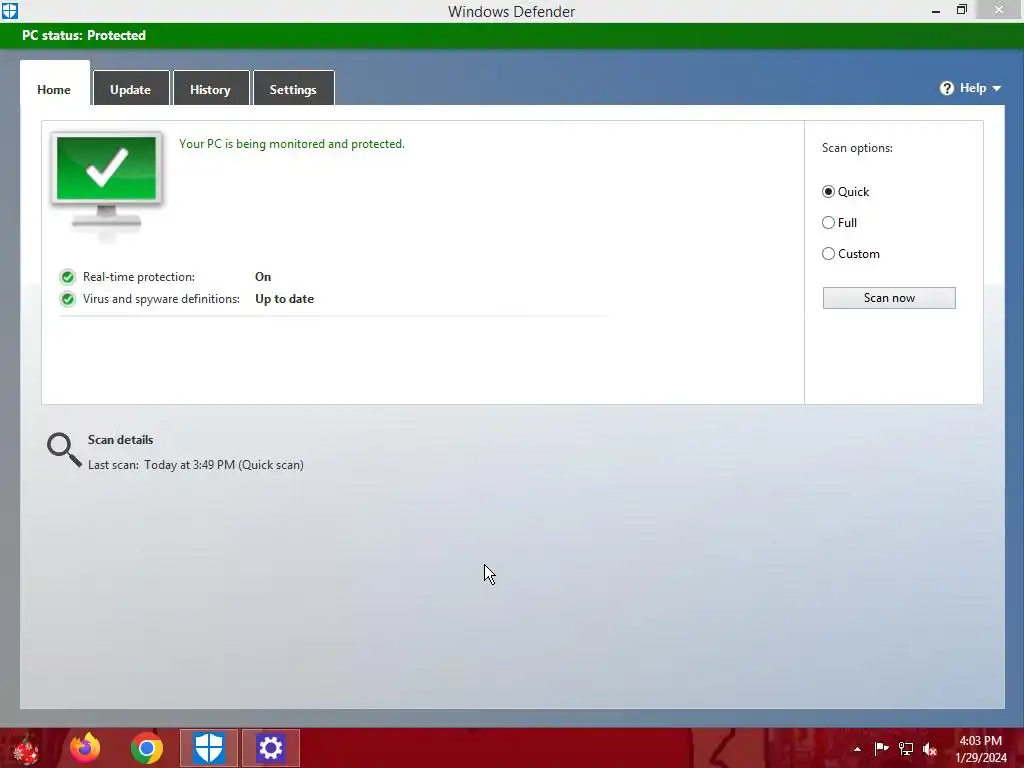Select the Quick scan option

845,191
